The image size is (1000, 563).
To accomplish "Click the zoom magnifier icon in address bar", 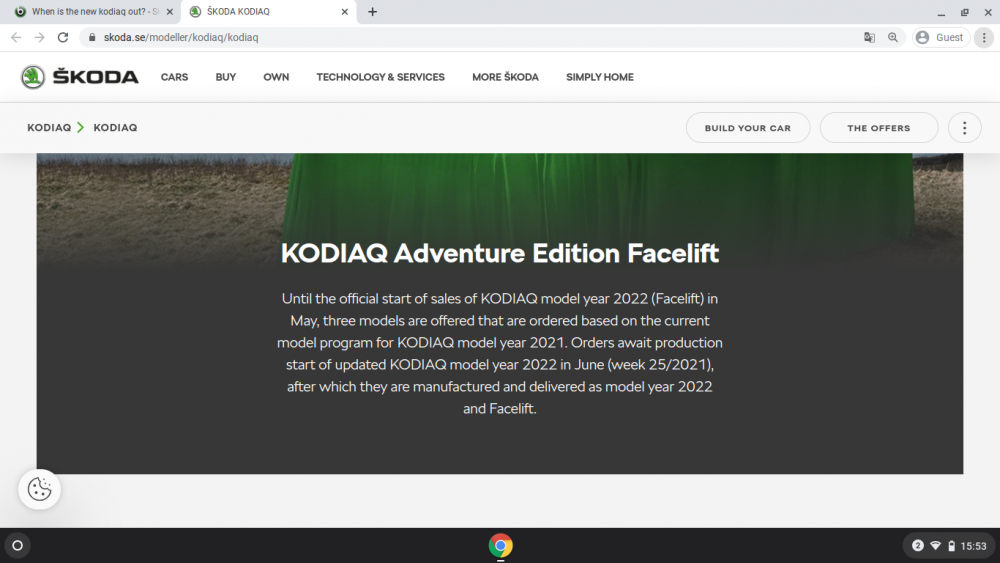I will click(893, 38).
